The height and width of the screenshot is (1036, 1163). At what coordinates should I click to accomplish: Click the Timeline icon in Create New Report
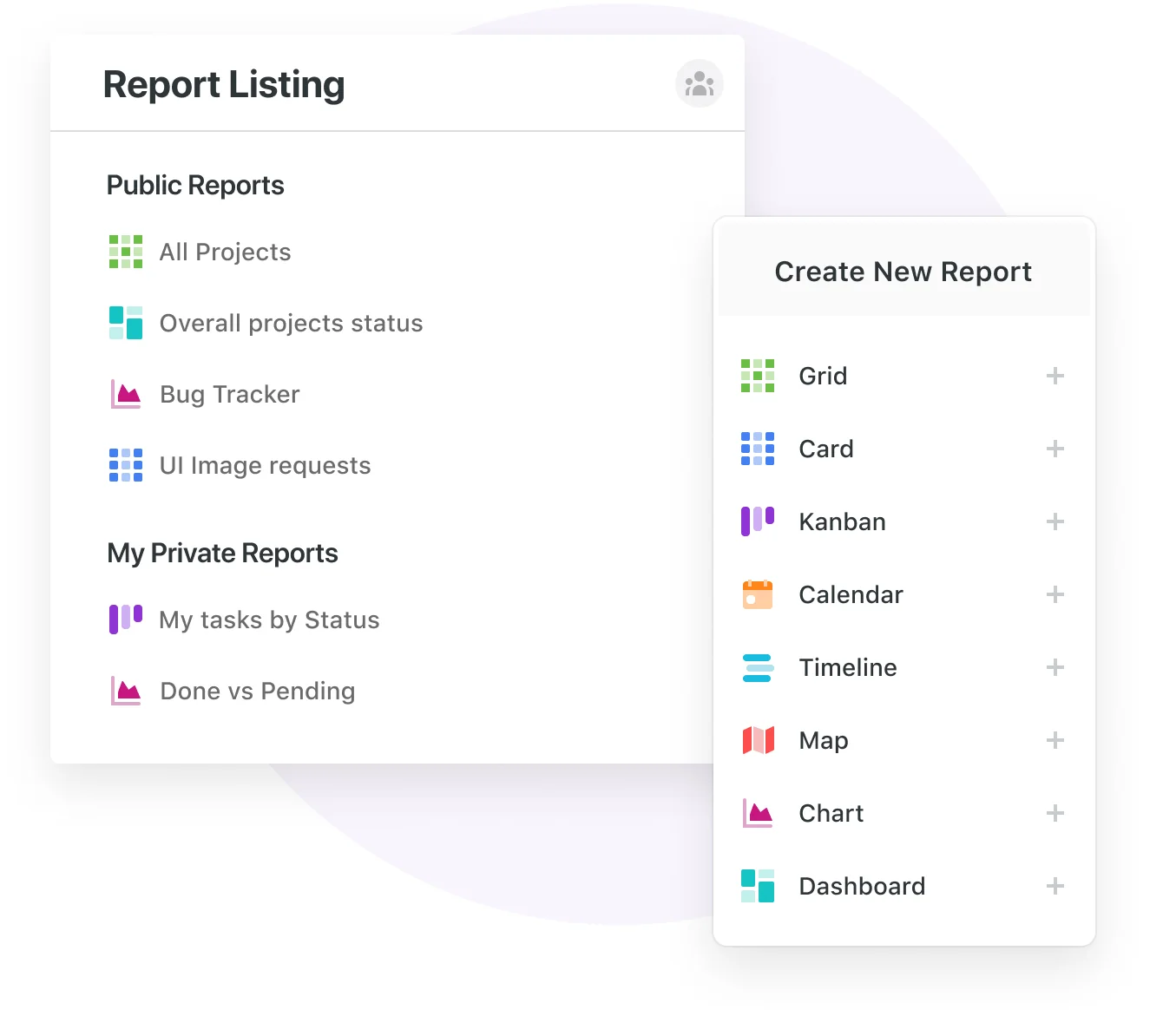[758, 667]
